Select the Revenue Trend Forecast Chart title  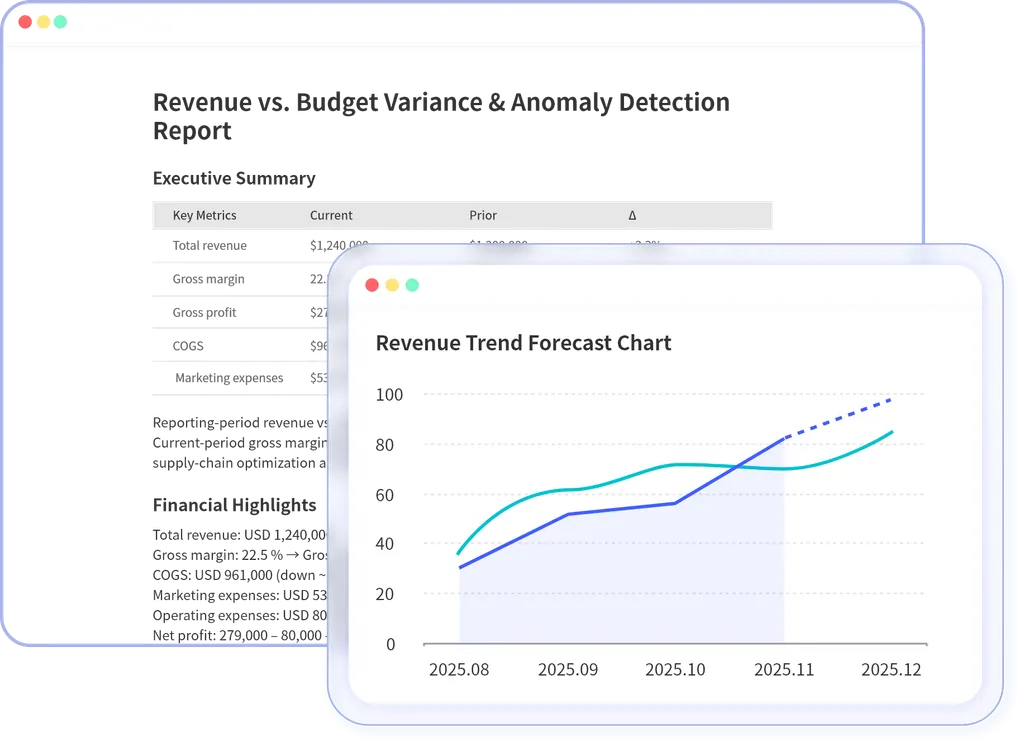(522, 343)
